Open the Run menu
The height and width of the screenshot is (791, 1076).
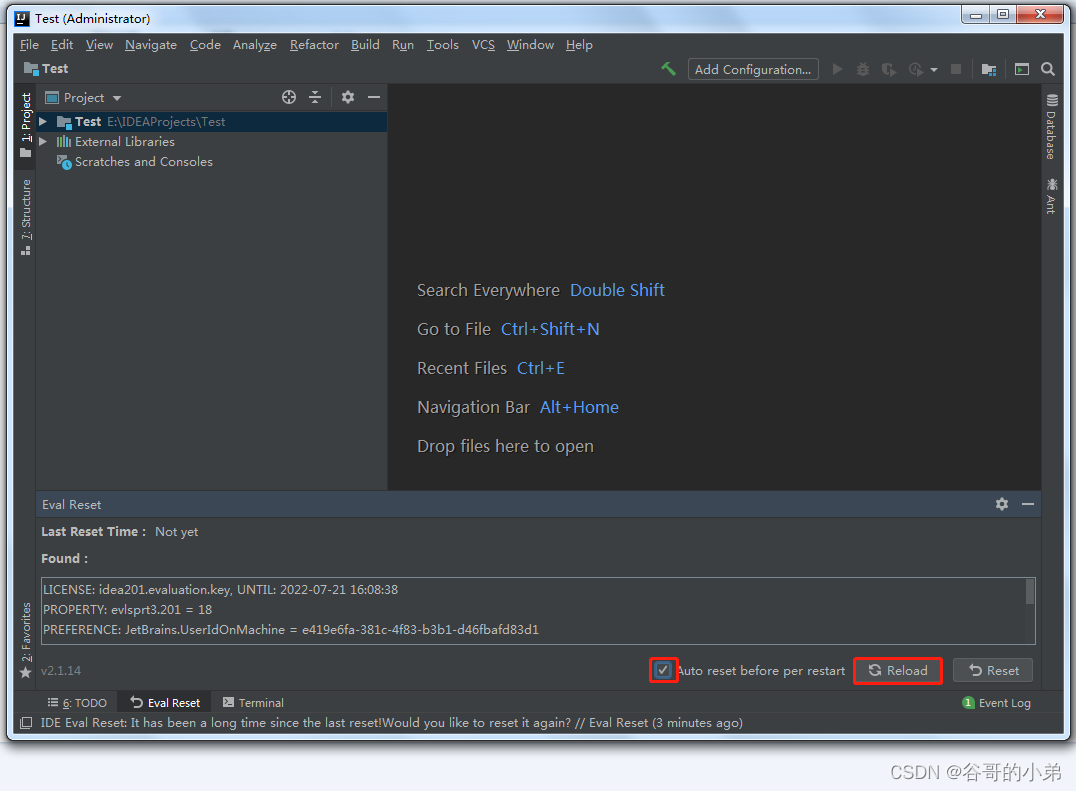[x=403, y=45]
